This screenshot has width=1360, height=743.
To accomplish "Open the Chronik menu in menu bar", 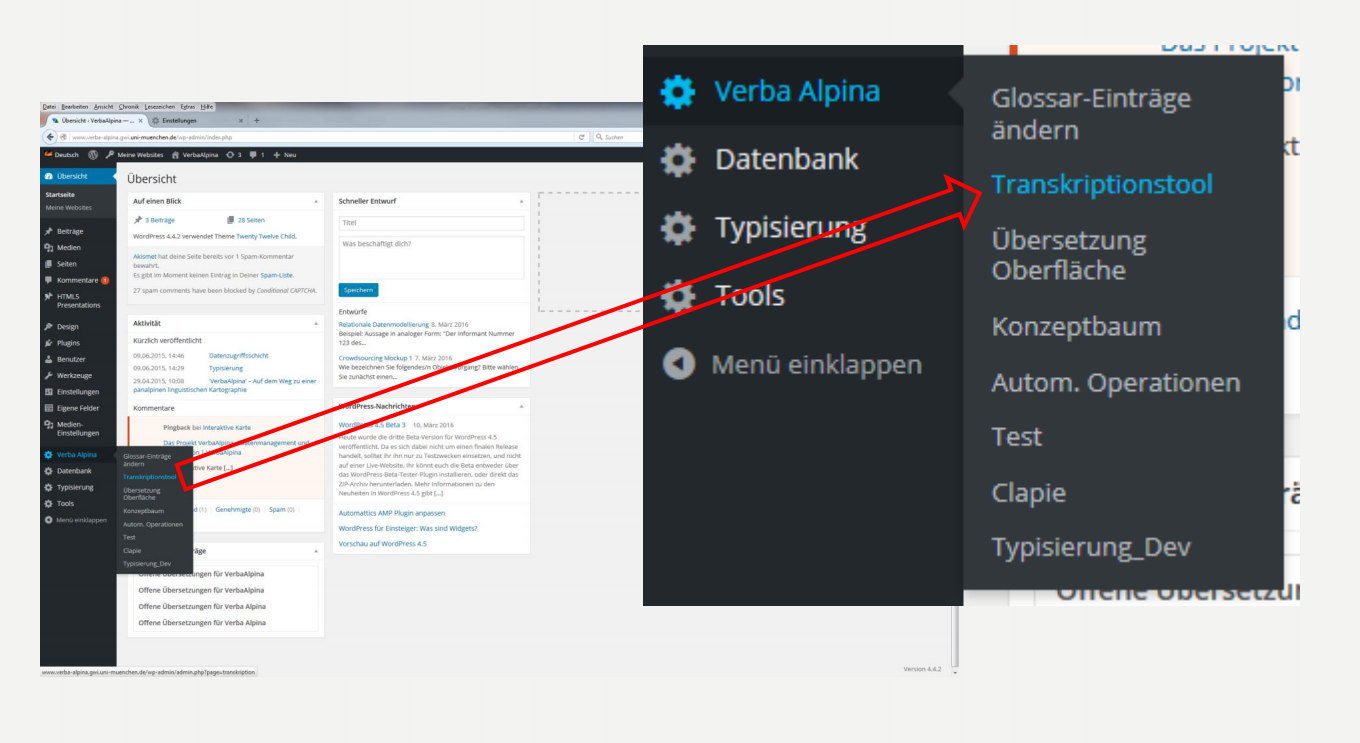I will 129,106.
